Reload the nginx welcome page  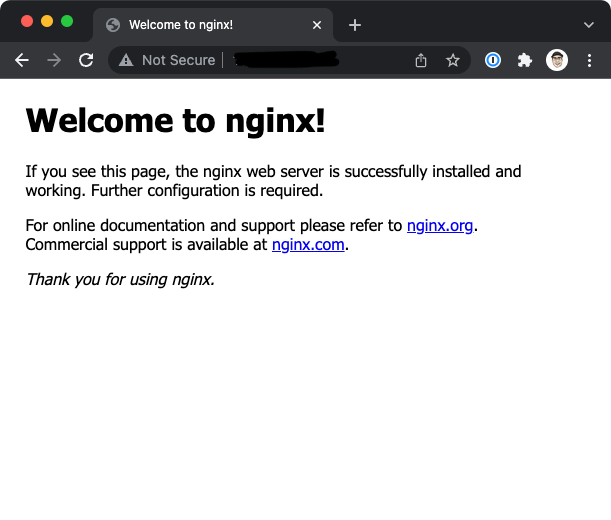coord(86,60)
